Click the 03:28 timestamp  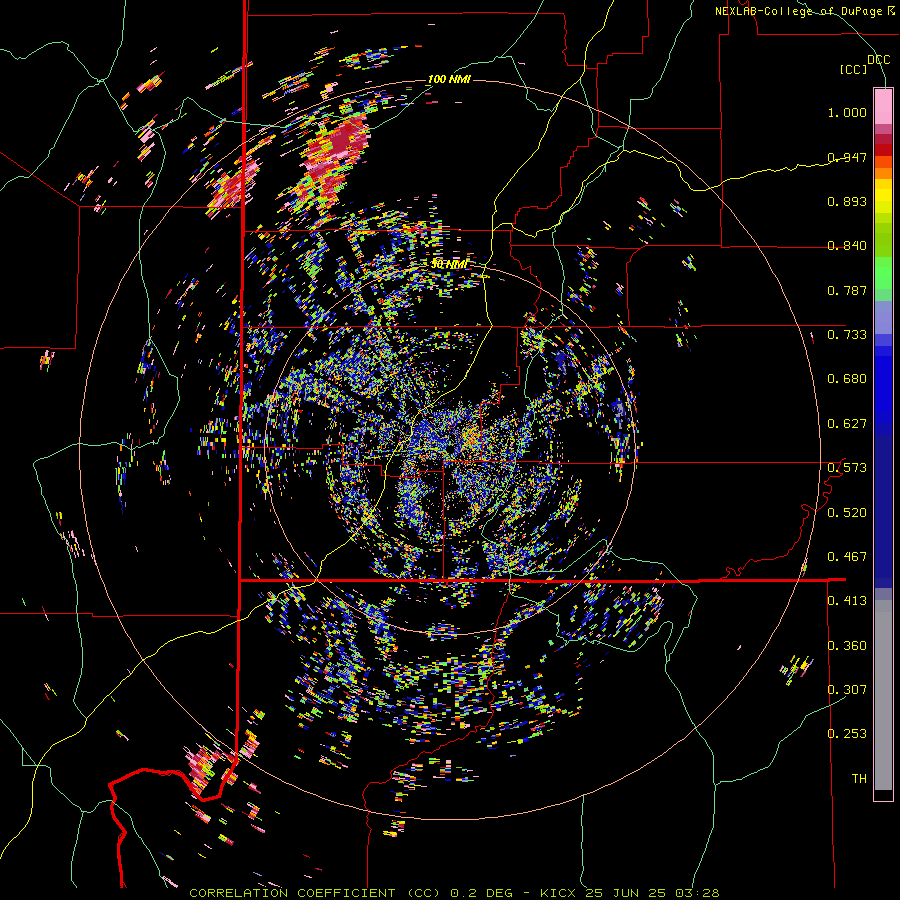[696, 893]
